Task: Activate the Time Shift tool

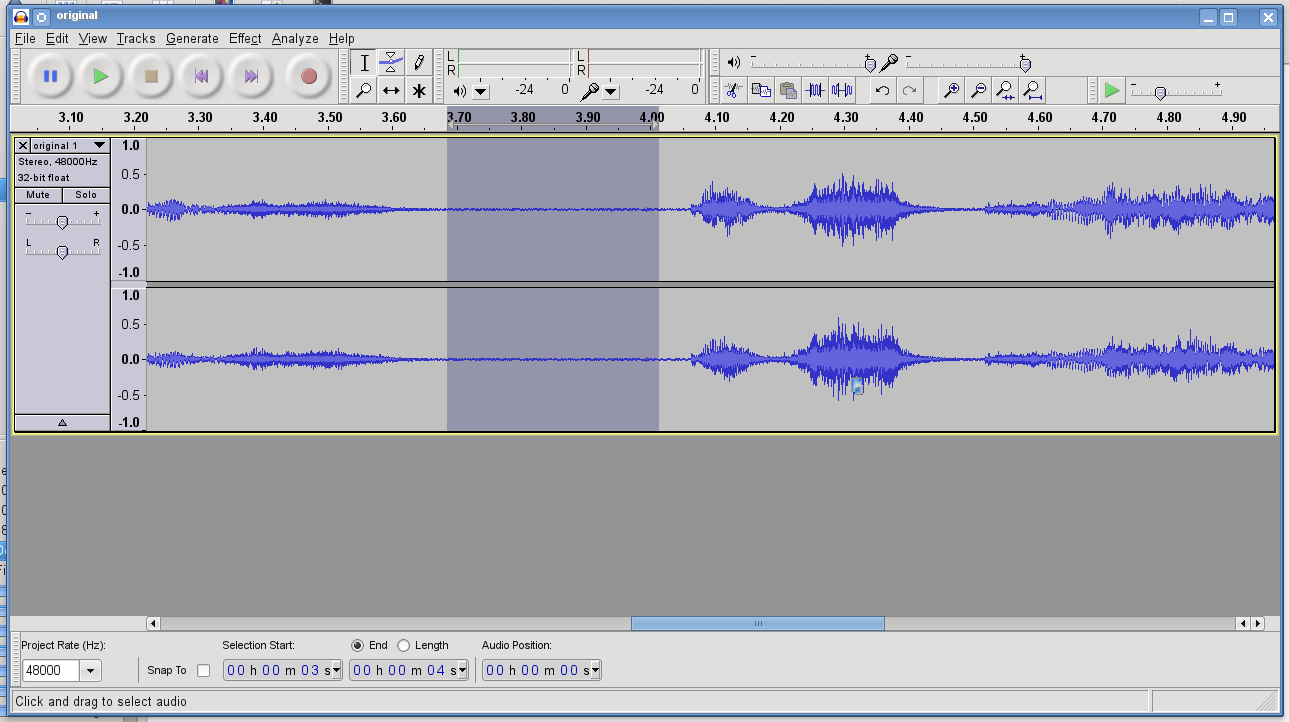Action: click(x=391, y=91)
